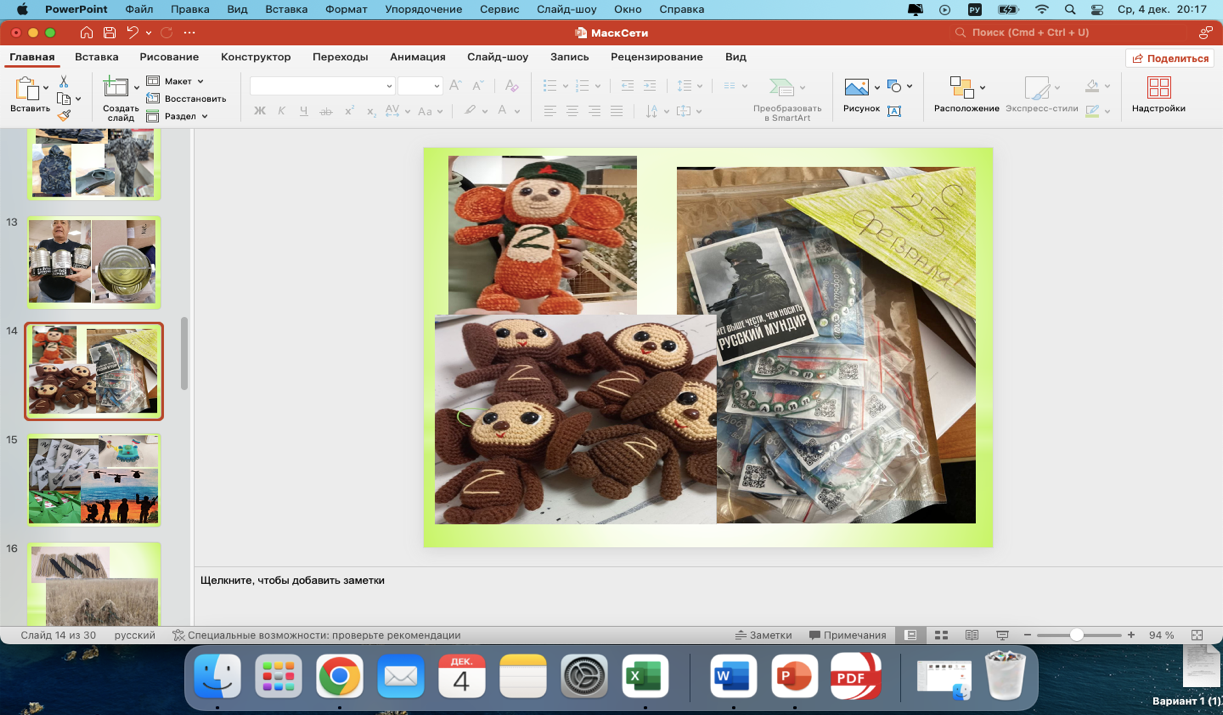Justify the text alignment
Image resolution: width=1223 pixels, height=715 pixels.
[616, 111]
